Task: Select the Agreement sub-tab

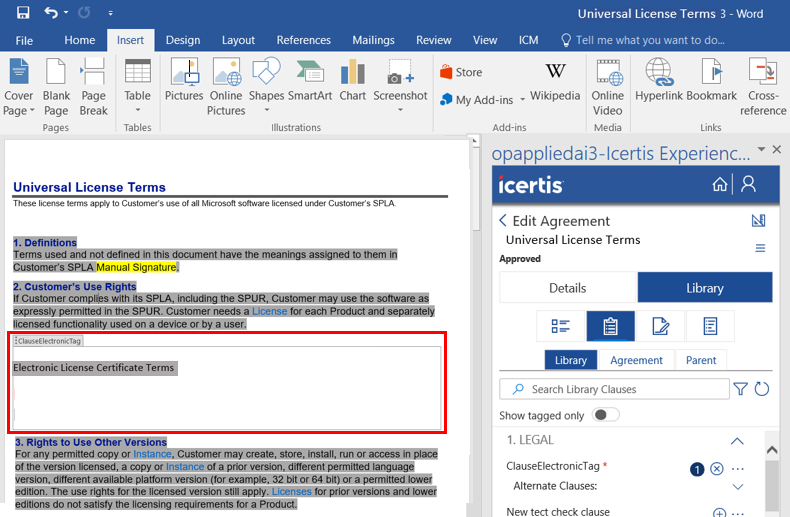Action: point(636,360)
